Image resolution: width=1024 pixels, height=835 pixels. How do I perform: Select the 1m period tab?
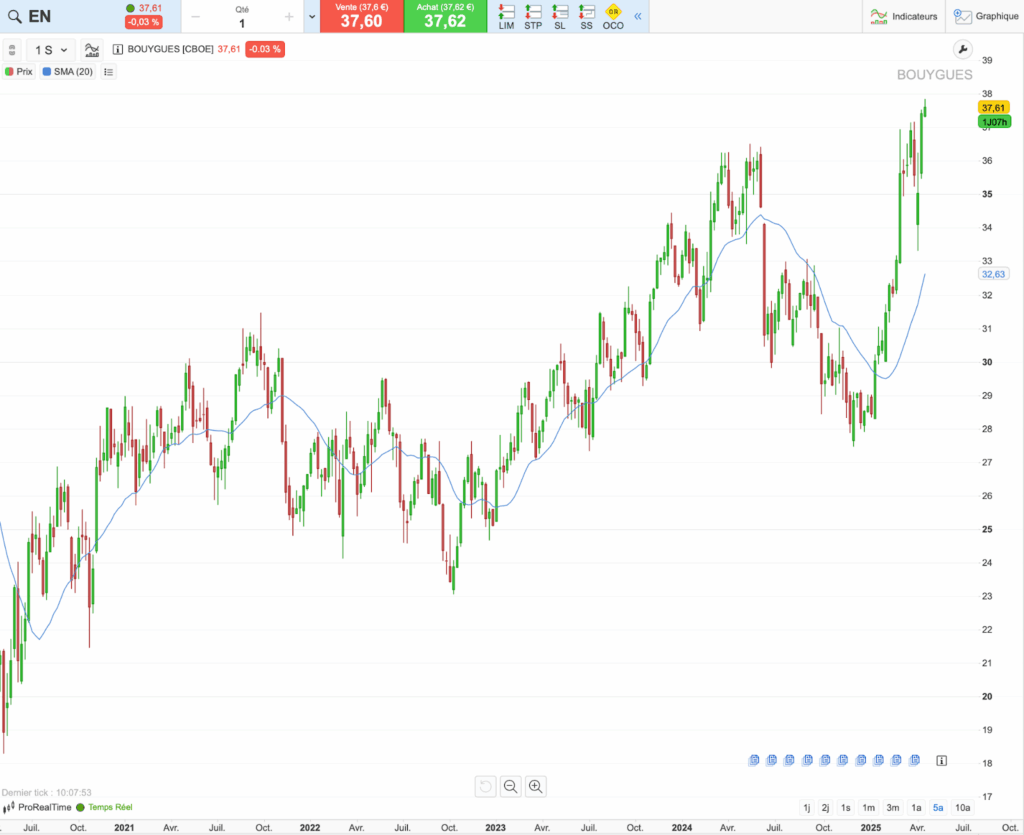869,808
